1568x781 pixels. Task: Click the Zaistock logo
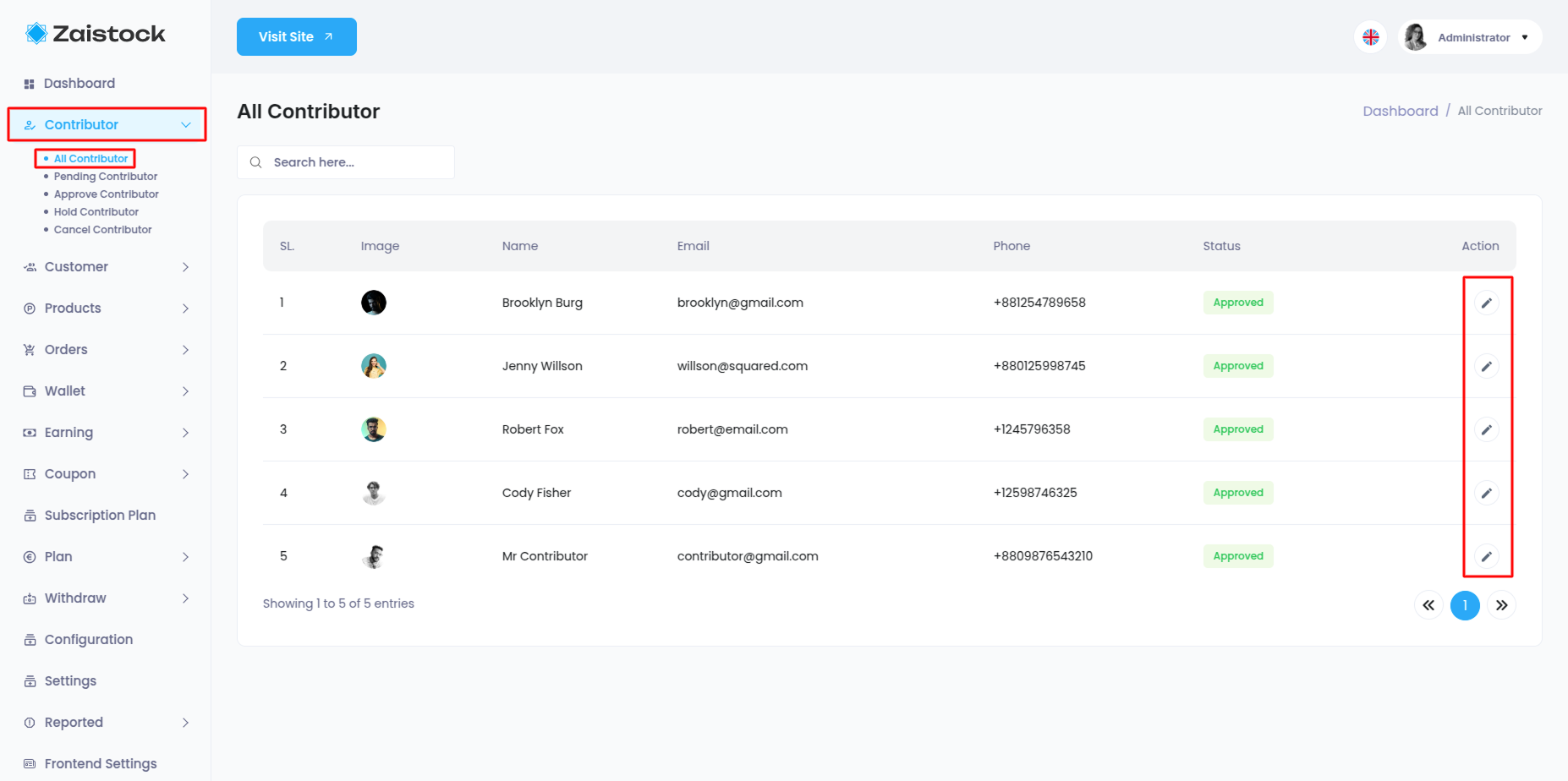[x=96, y=34]
